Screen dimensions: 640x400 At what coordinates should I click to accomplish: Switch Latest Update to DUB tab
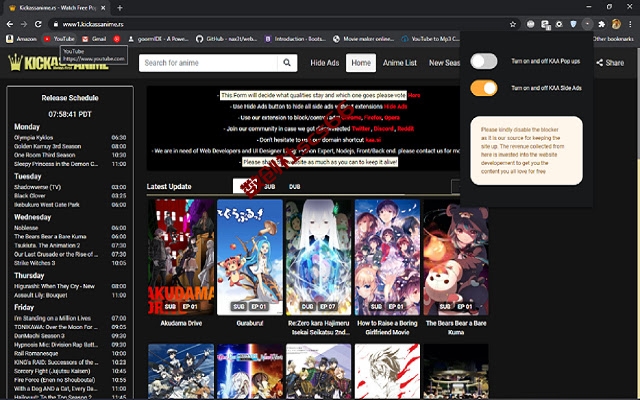(294, 187)
